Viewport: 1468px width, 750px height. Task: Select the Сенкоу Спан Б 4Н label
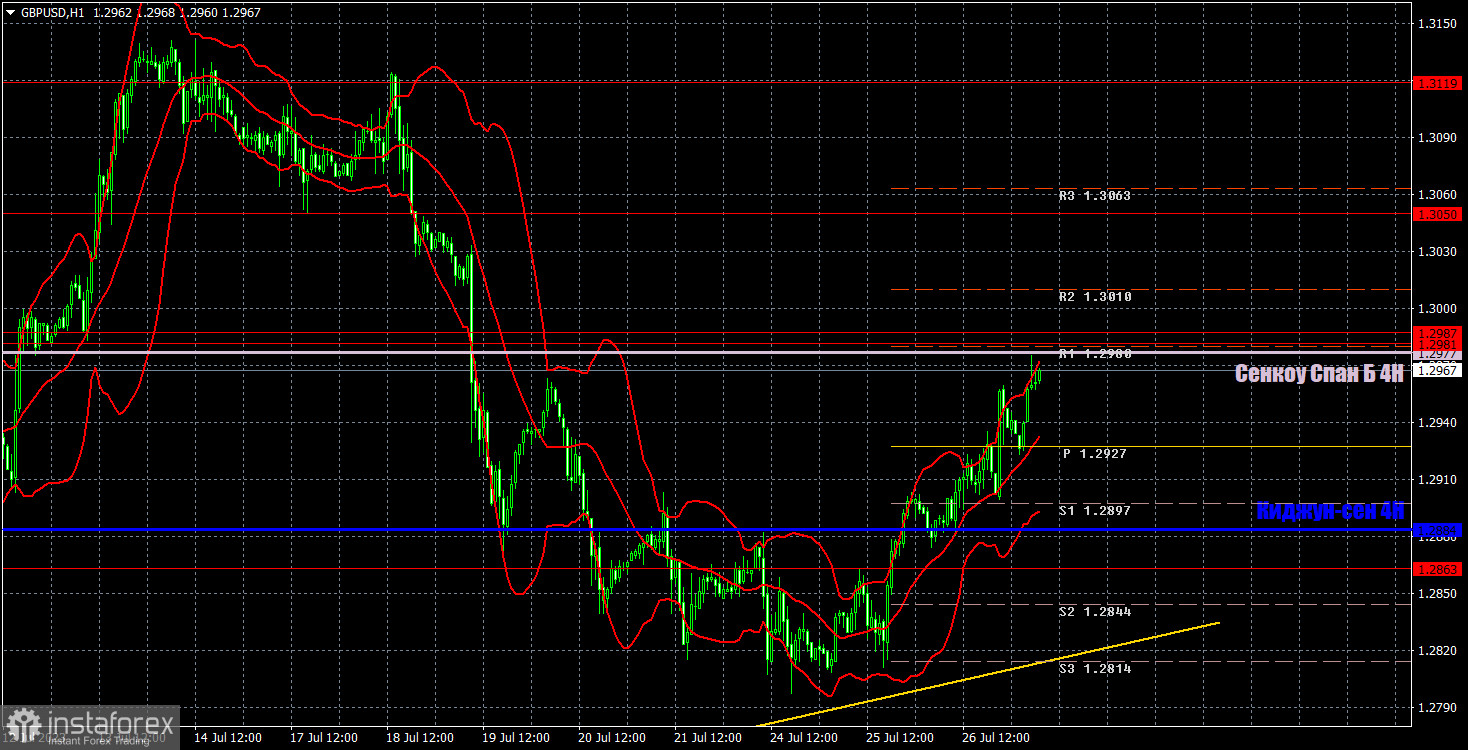click(x=1319, y=374)
